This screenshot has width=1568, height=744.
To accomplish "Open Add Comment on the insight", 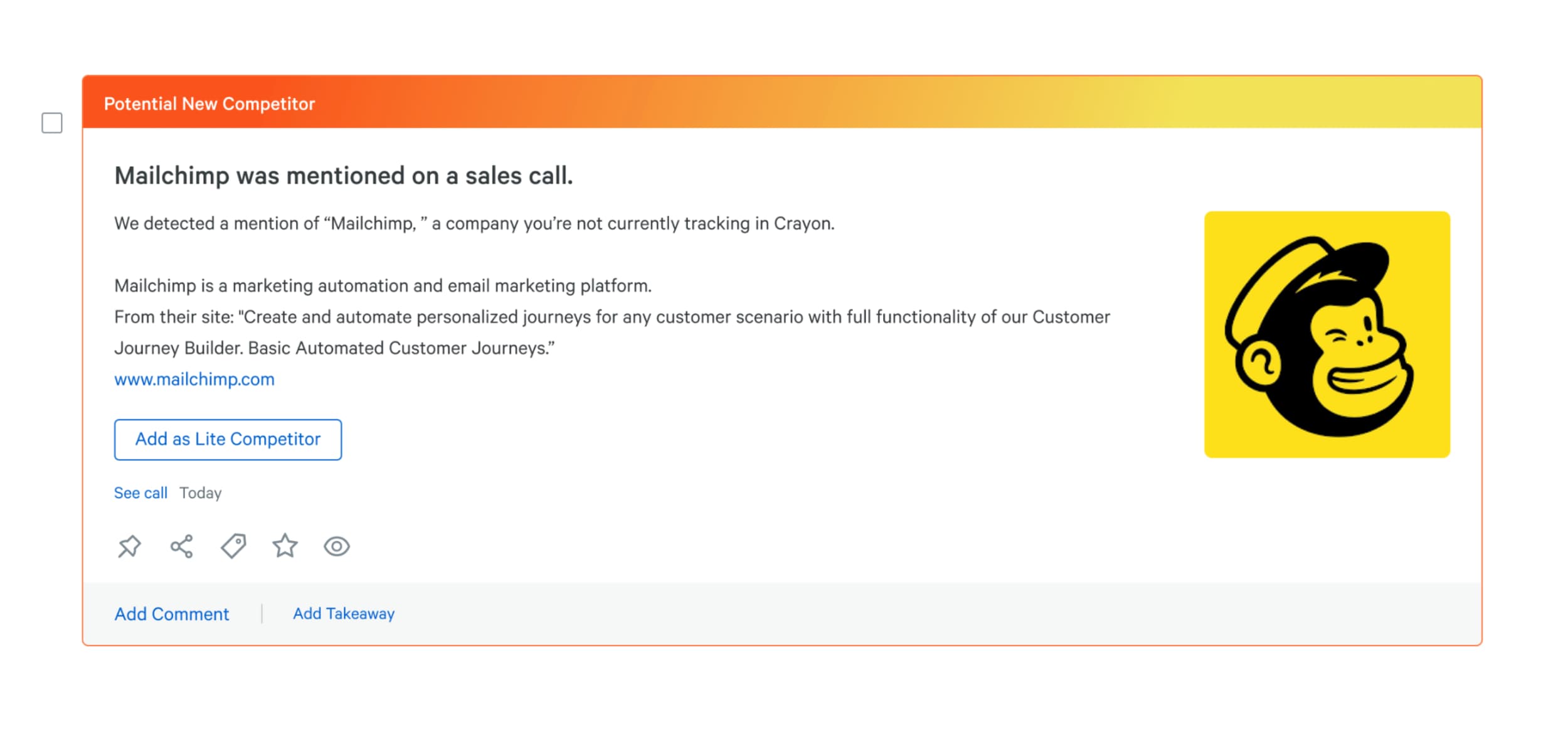I will [171, 614].
